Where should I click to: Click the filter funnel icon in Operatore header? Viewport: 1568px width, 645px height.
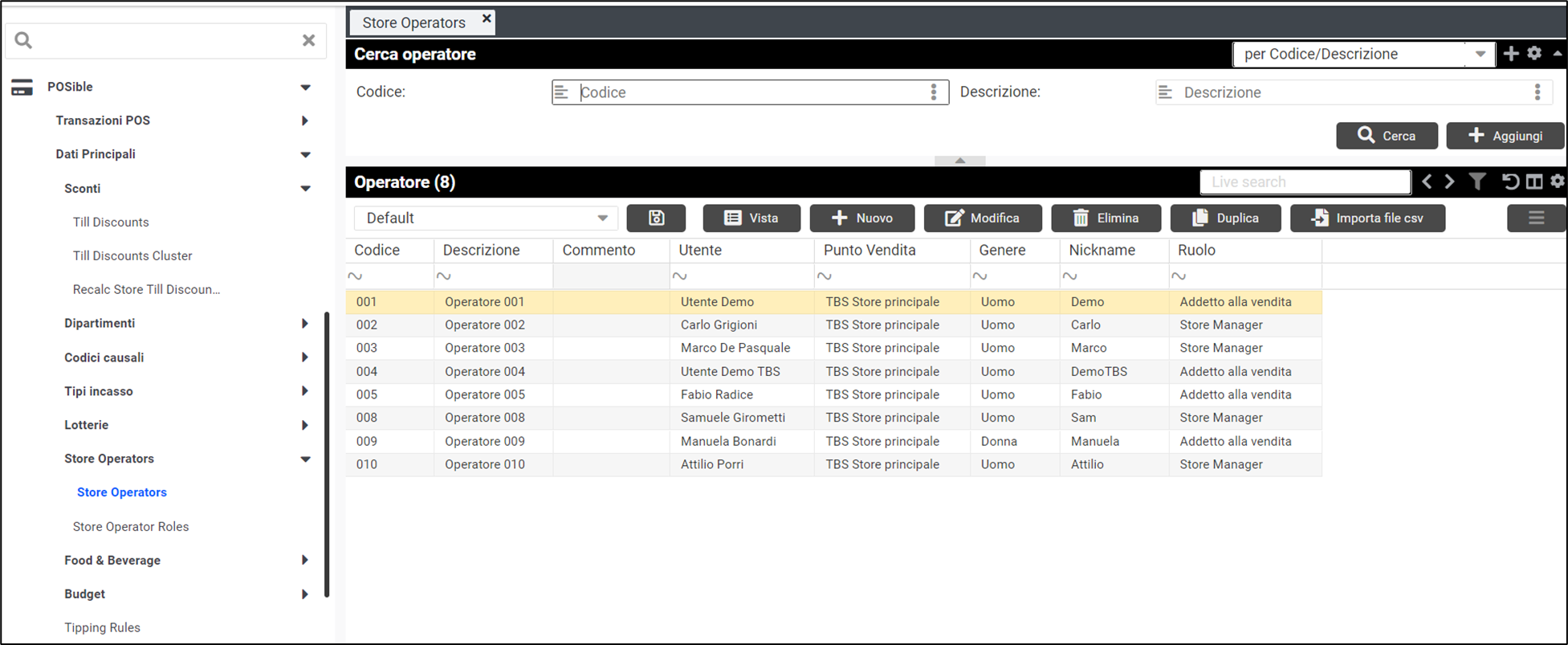1477,182
